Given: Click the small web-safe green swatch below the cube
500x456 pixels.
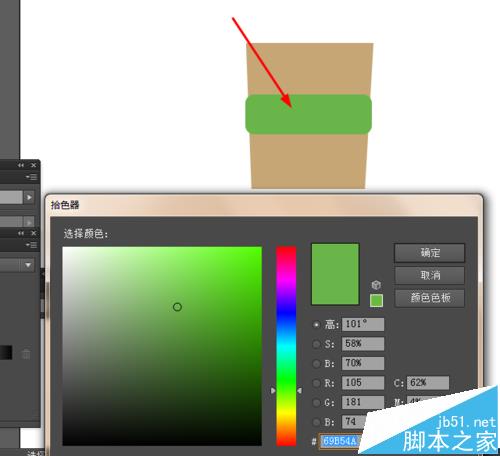Looking at the screenshot, I should 376,300.
